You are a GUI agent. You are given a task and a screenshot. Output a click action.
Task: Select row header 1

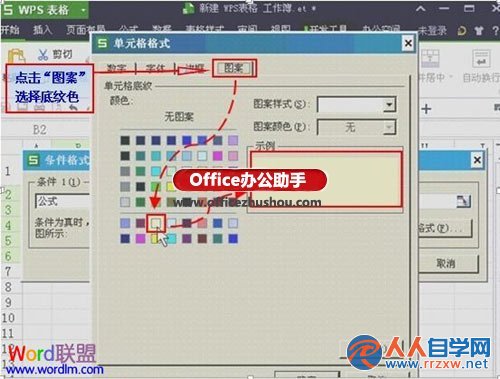pyautogui.click(x=7, y=171)
